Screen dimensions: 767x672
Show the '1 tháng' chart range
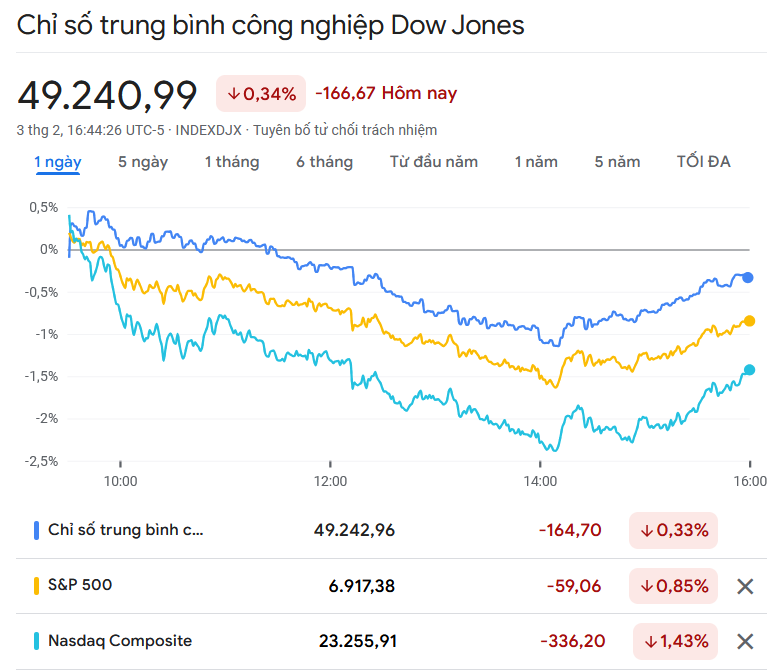232,162
